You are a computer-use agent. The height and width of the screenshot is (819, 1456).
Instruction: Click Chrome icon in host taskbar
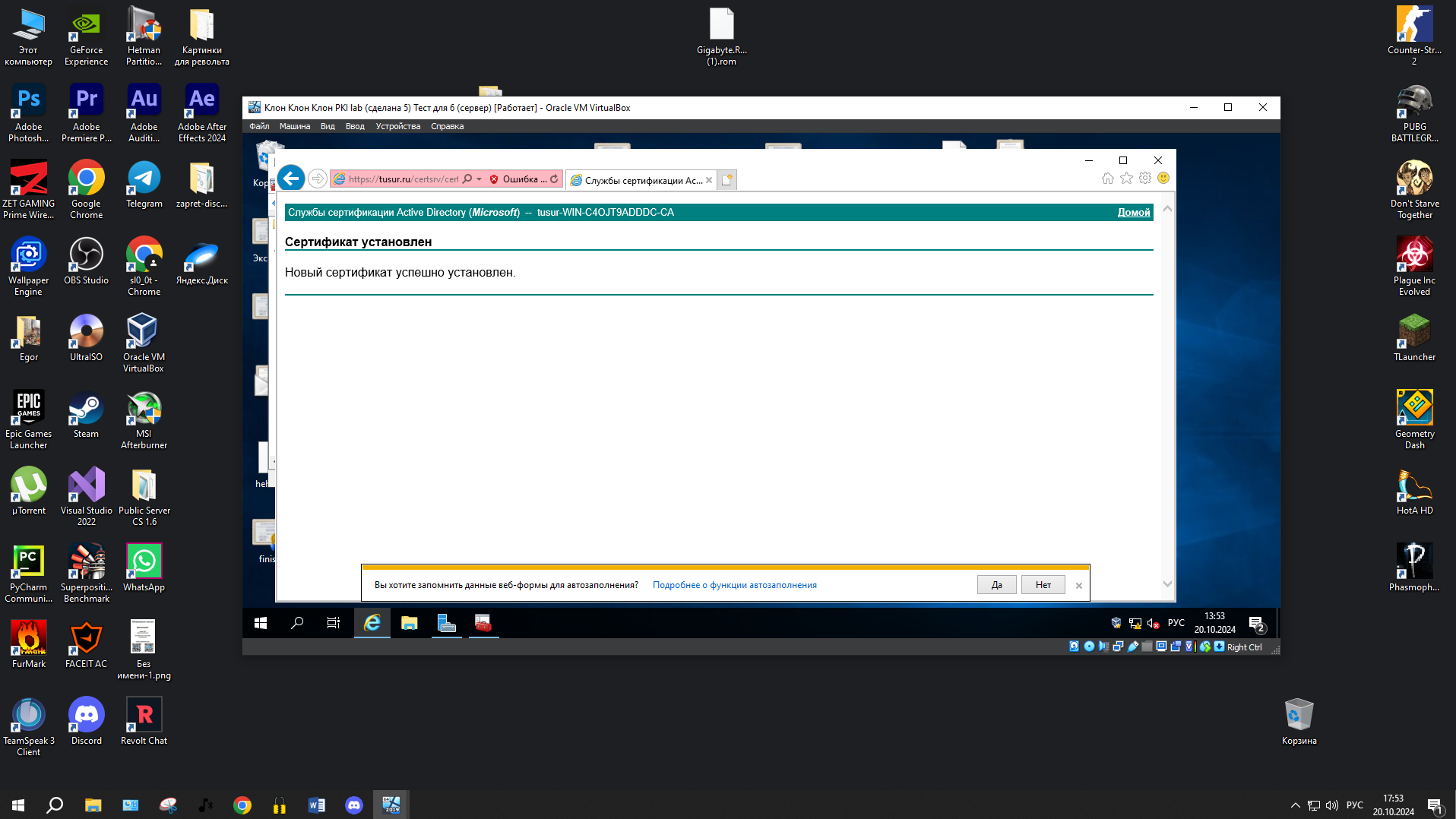(242, 805)
